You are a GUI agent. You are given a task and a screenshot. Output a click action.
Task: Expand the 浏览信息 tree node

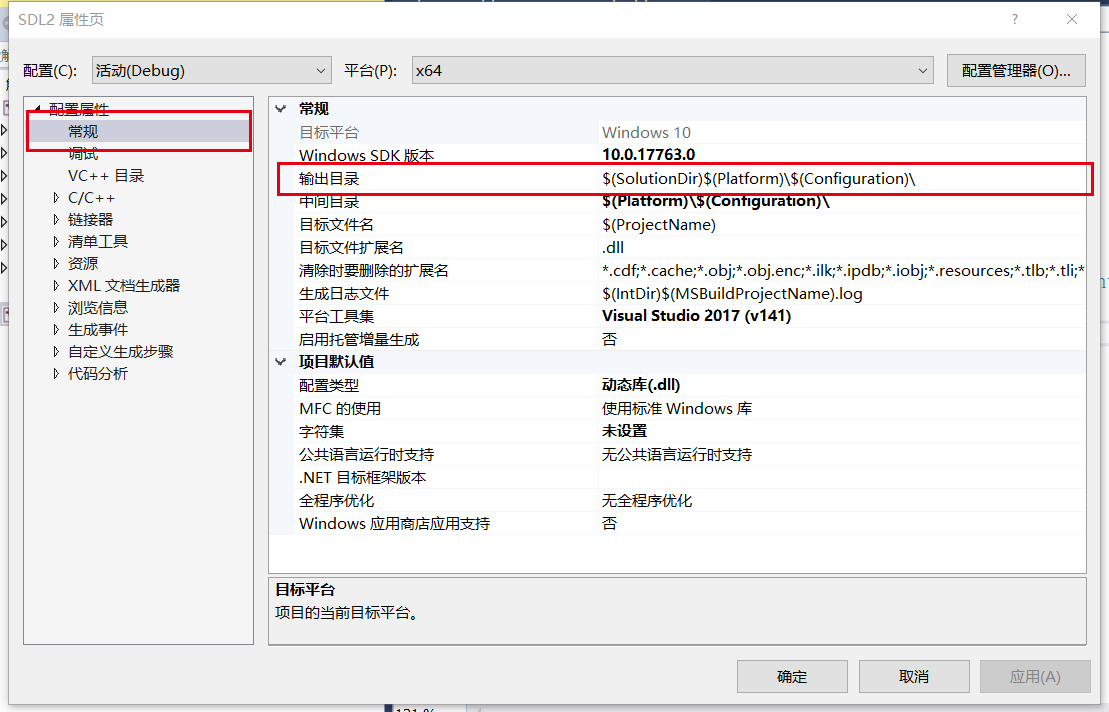pos(56,308)
